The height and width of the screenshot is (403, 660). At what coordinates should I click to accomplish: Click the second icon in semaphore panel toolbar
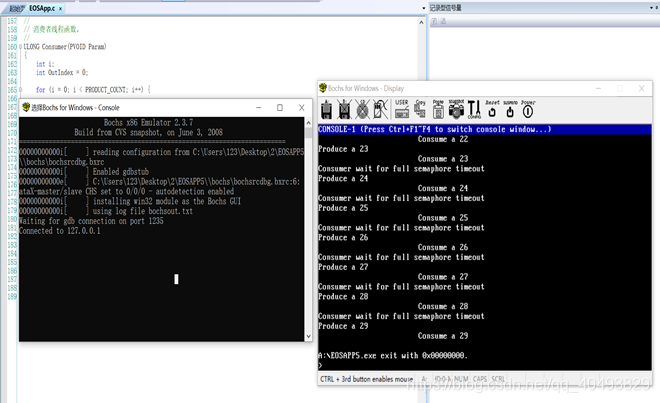(x=443, y=21)
